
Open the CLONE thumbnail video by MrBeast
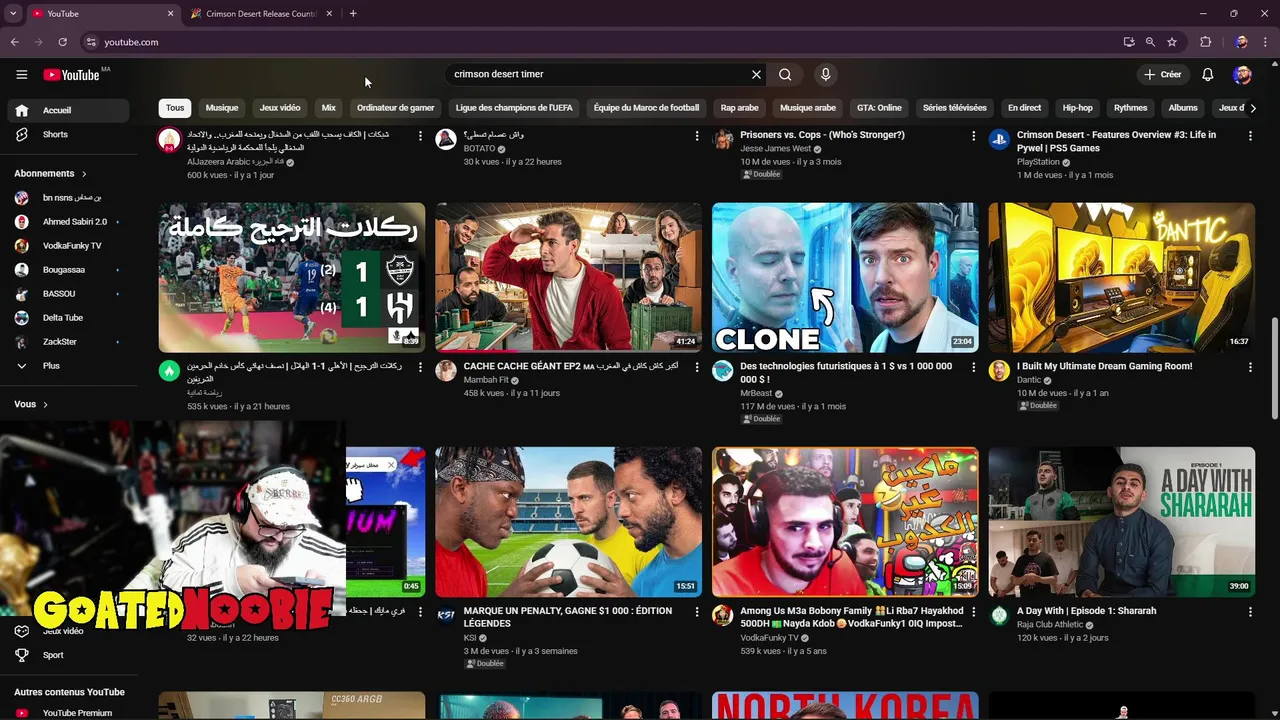[845, 277]
